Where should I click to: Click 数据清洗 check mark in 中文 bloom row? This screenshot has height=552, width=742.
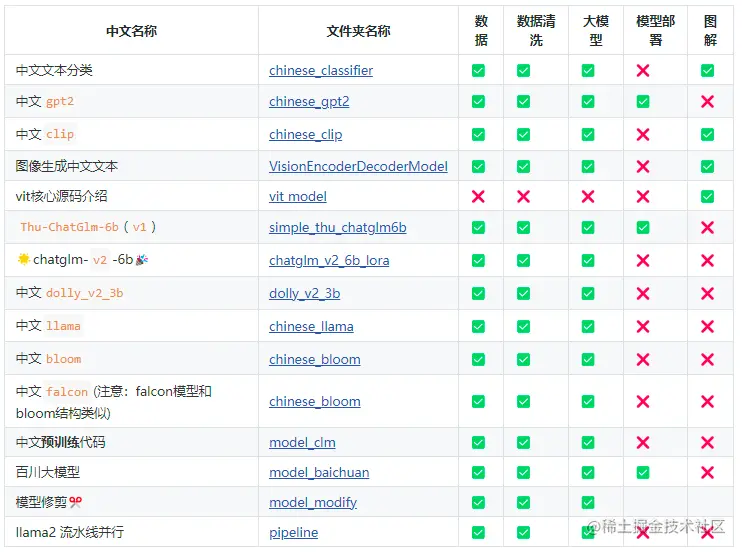523,360
